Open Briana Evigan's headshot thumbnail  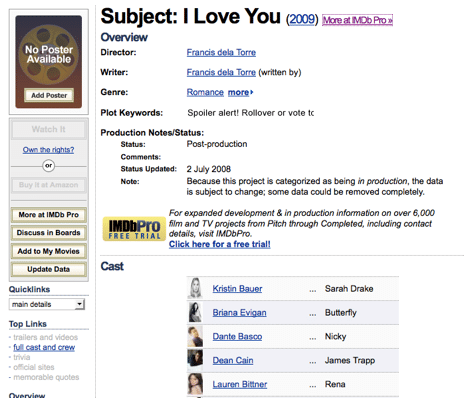pyautogui.click(x=195, y=312)
